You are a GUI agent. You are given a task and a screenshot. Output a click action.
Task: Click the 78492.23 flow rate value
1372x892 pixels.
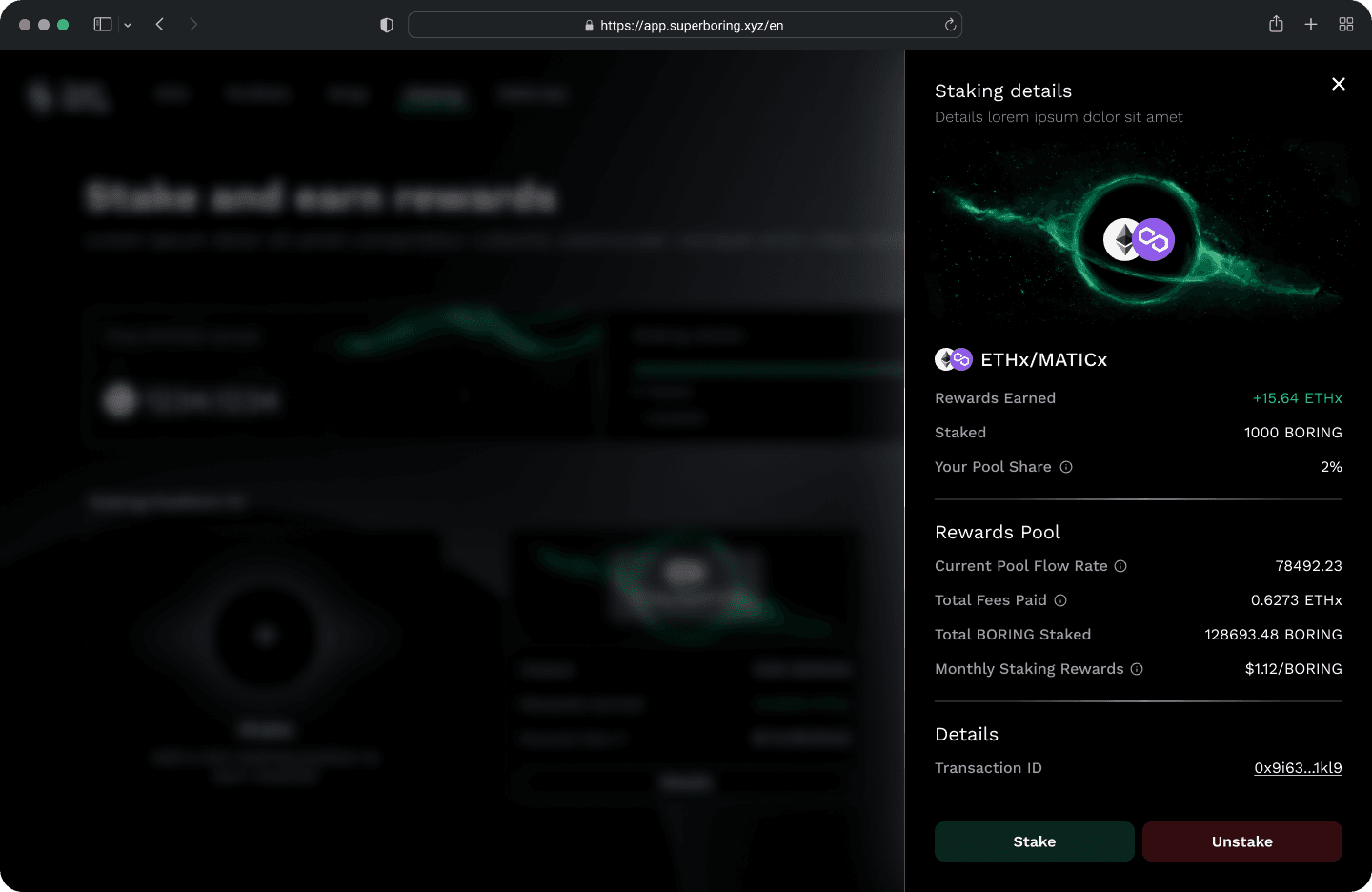[x=1309, y=566]
